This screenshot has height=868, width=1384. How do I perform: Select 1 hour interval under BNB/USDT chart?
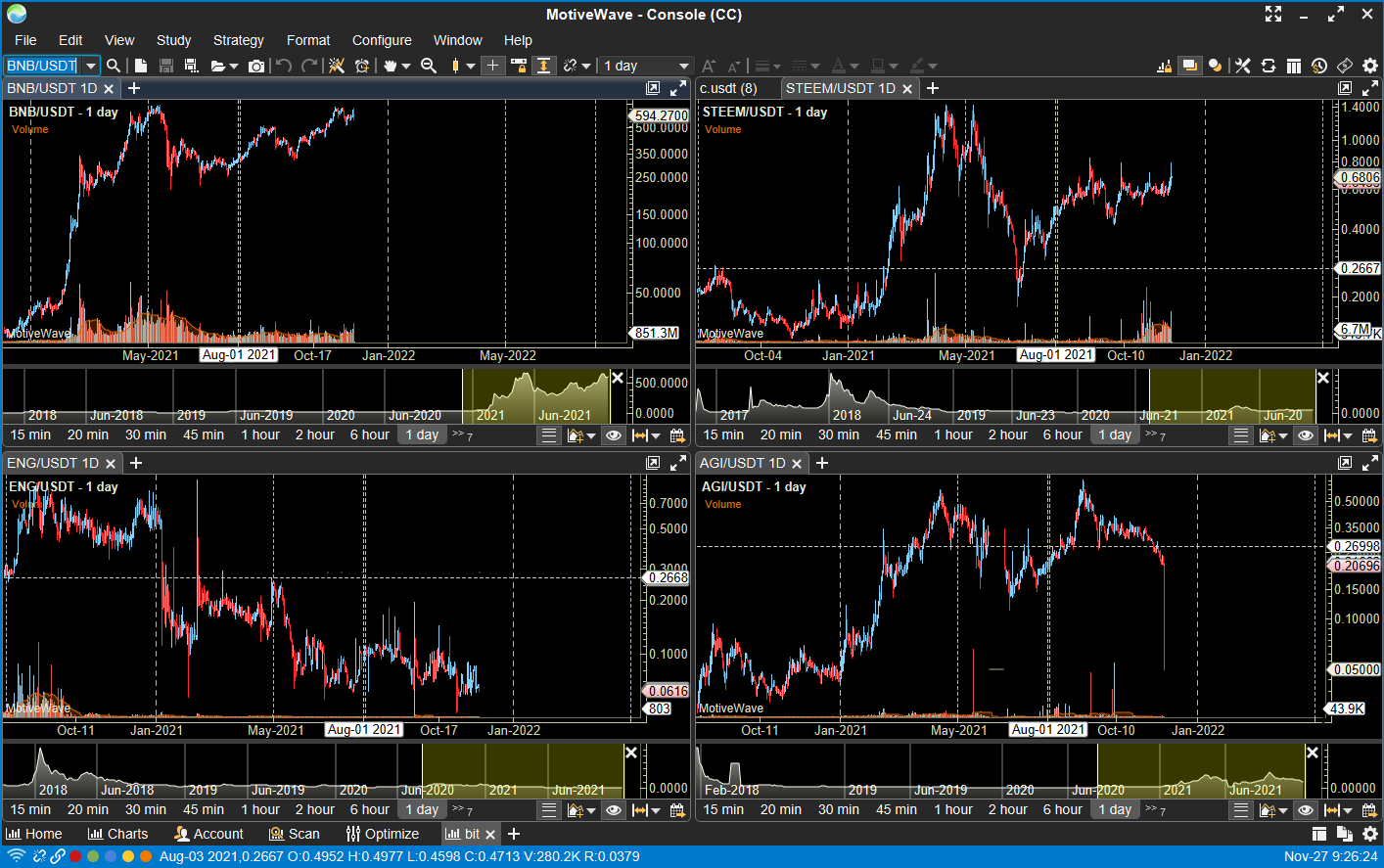coord(260,435)
